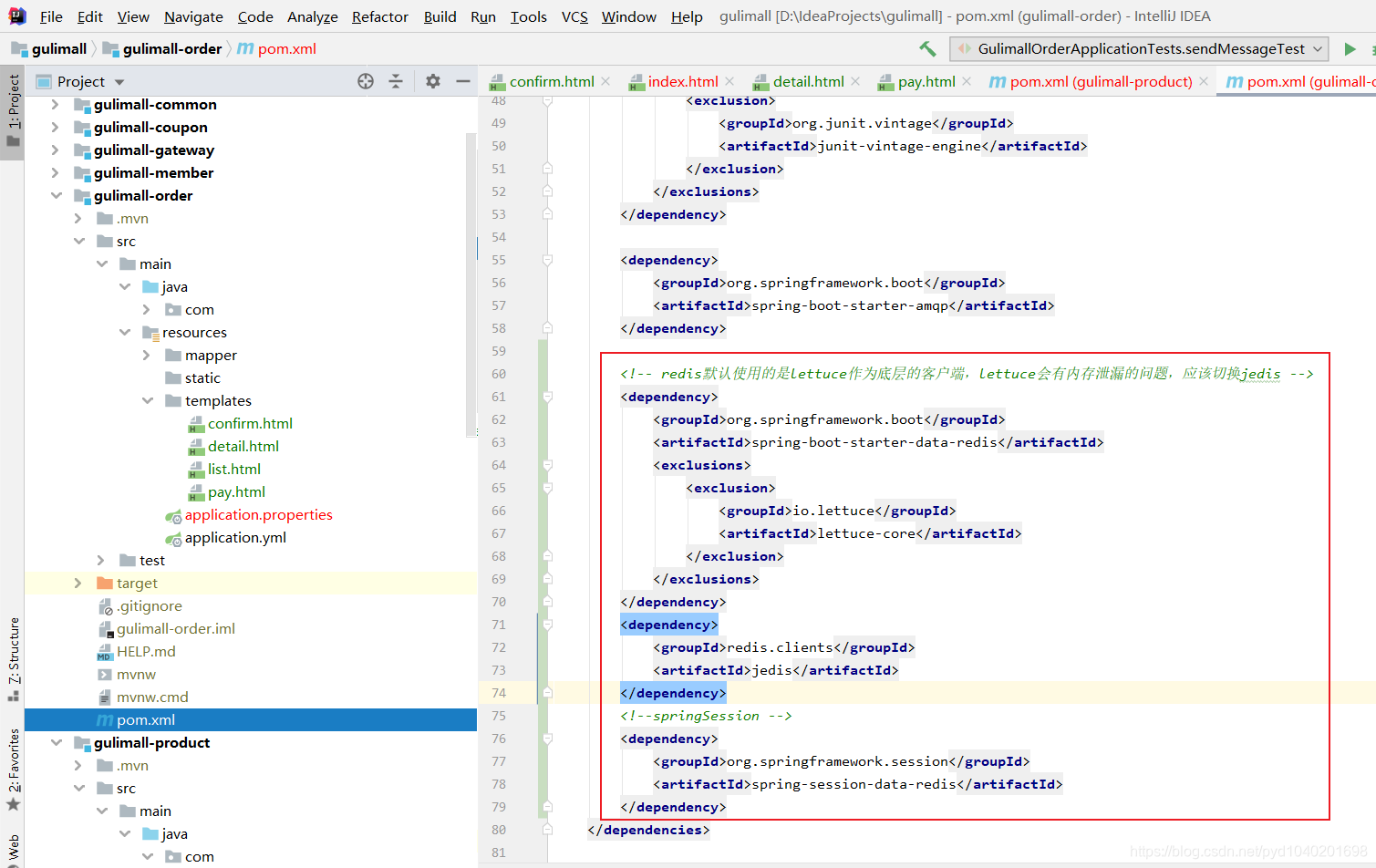
Task: Open the Structure tool window stripe
Action: coord(13,658)
